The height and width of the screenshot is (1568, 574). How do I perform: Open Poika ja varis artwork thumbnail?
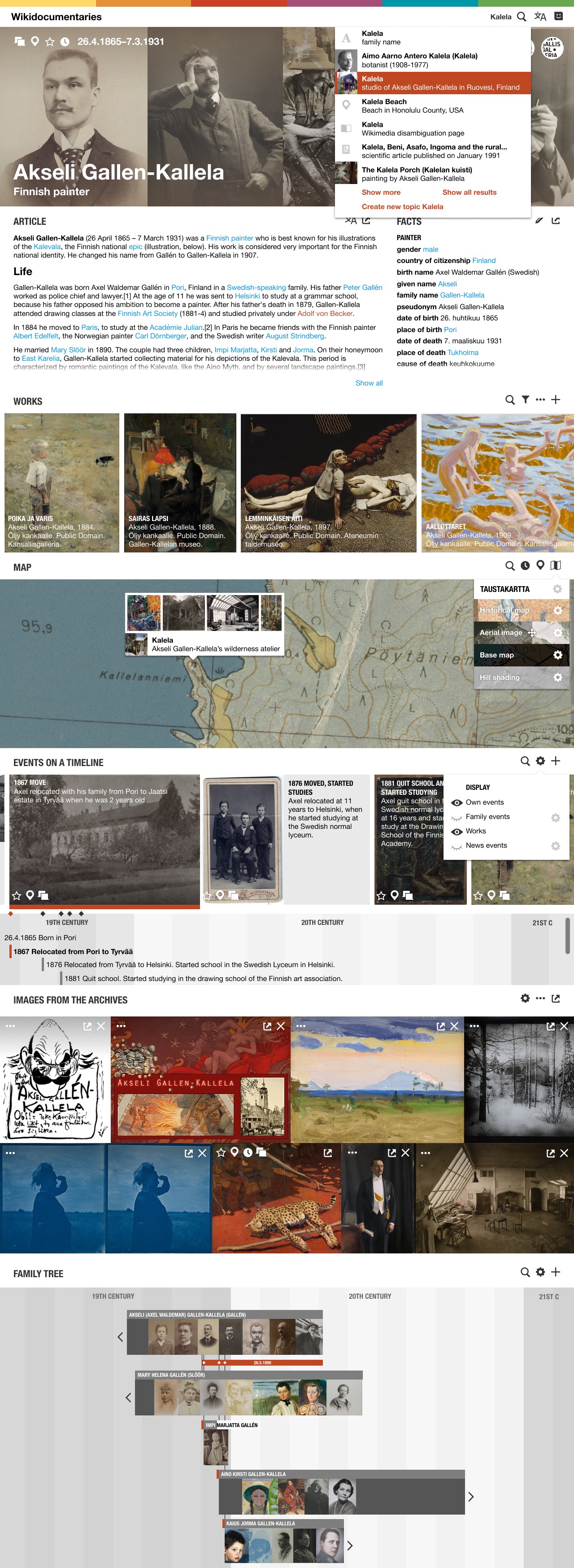61,482
